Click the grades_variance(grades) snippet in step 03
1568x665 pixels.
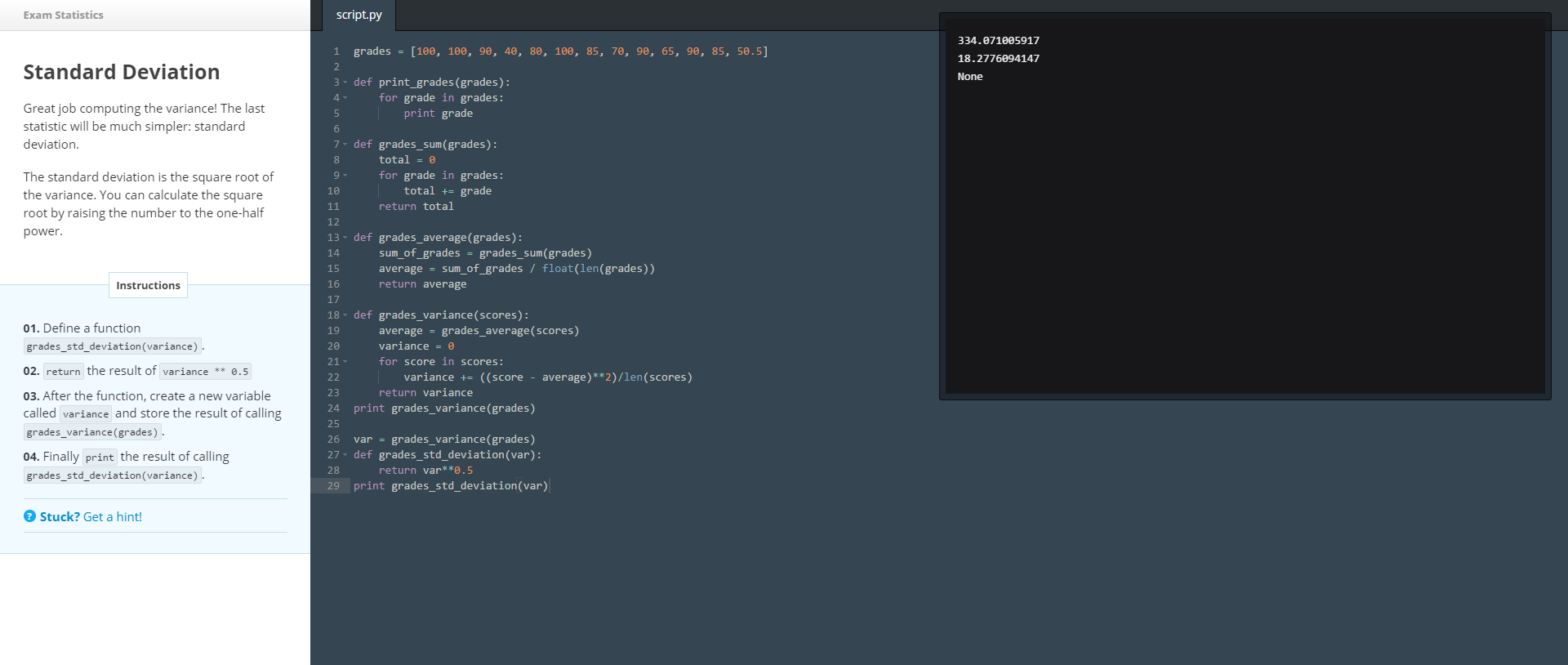pos(92,432)
